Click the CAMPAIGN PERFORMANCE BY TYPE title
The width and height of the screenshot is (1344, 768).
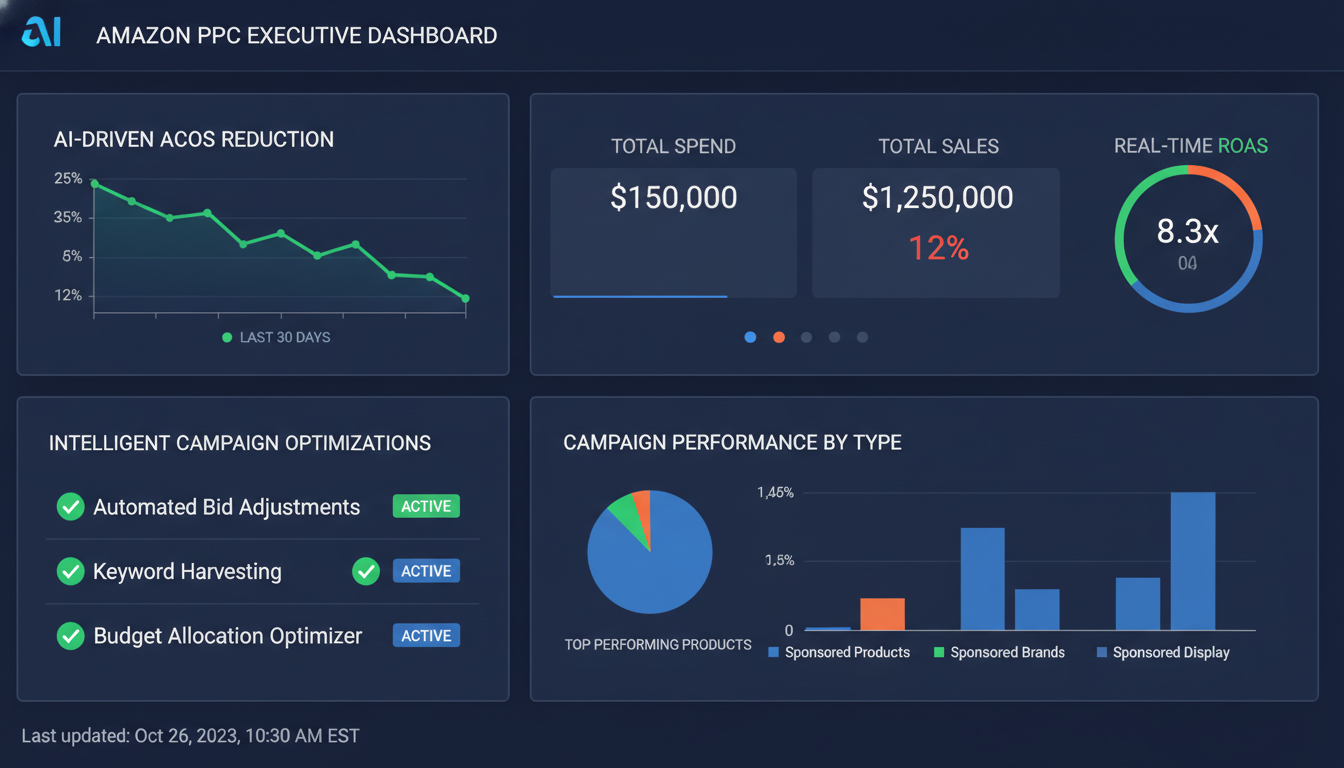tap(732, 442)
